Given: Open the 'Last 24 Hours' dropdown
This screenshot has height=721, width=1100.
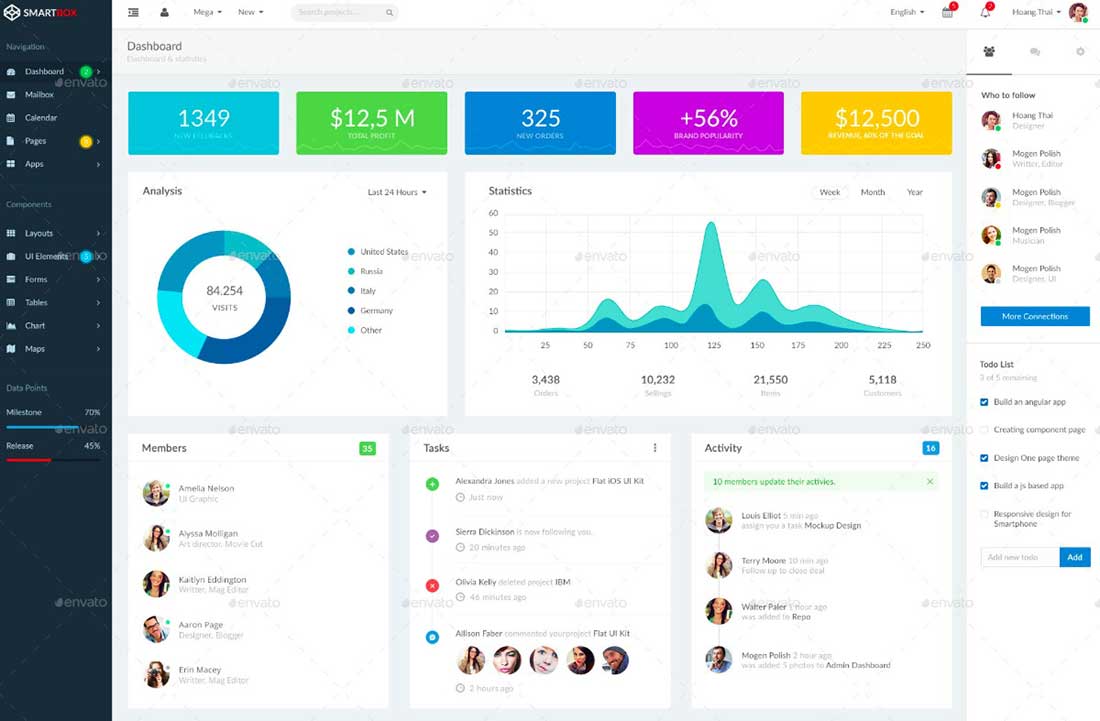Looking at the screenshot, I should click(397, 192).
